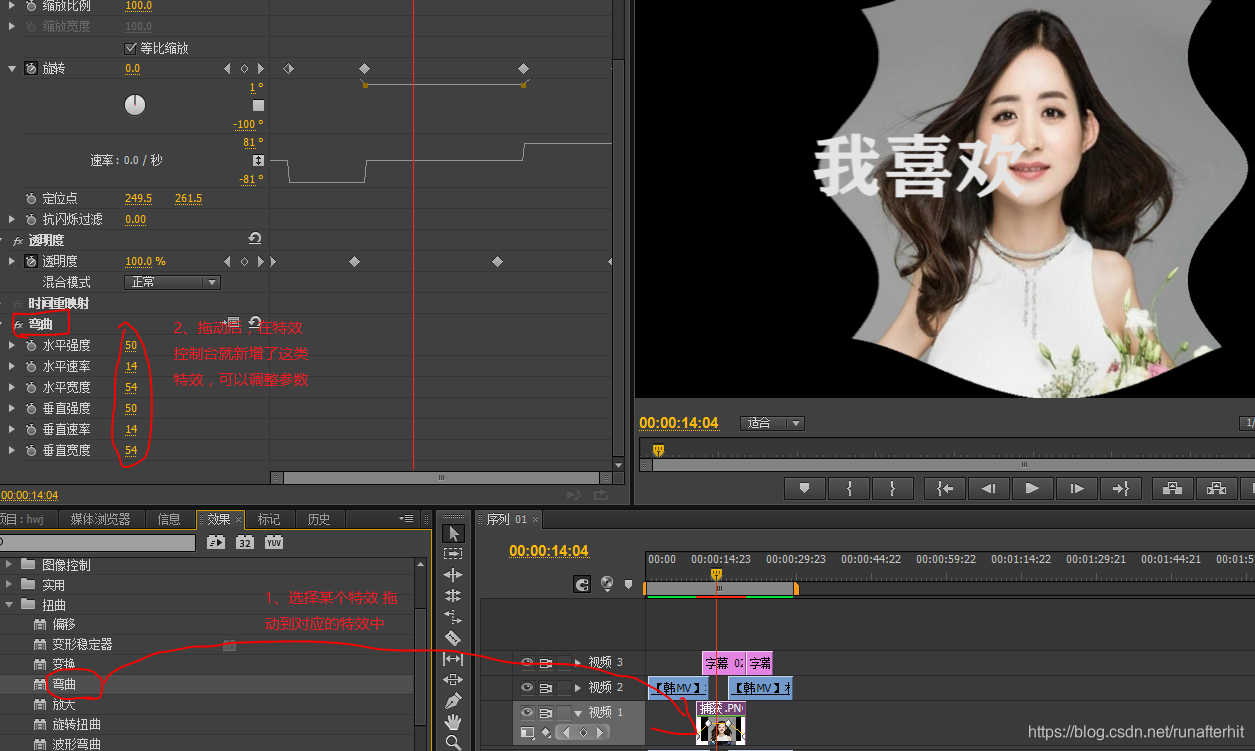The width and height of the screenshot is (1255, 751).
Task: Click program monitor playhead marker
Action: tap(658, 451)
